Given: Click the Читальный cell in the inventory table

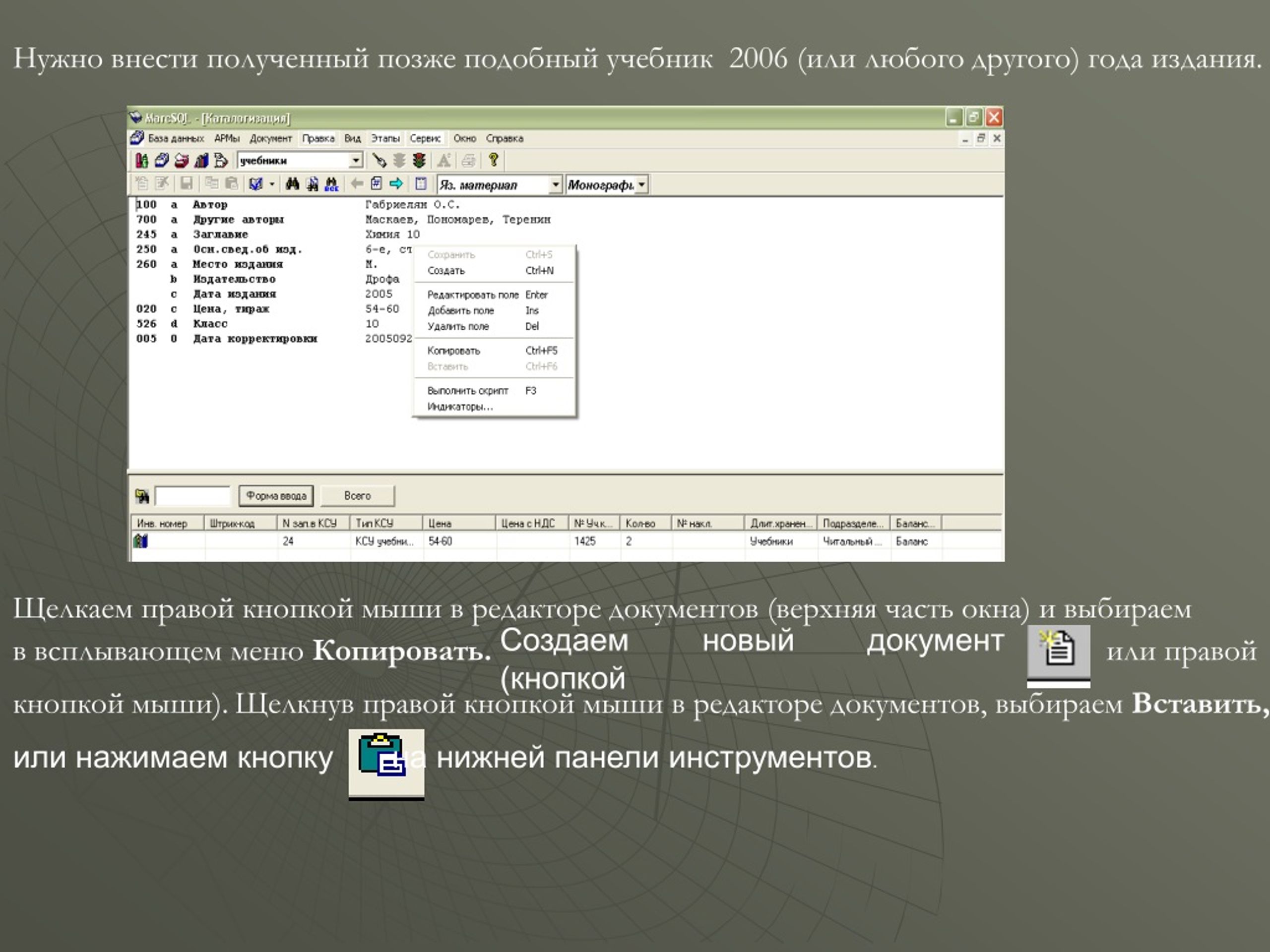Looking at the screenshot, I should pos(853,541).
